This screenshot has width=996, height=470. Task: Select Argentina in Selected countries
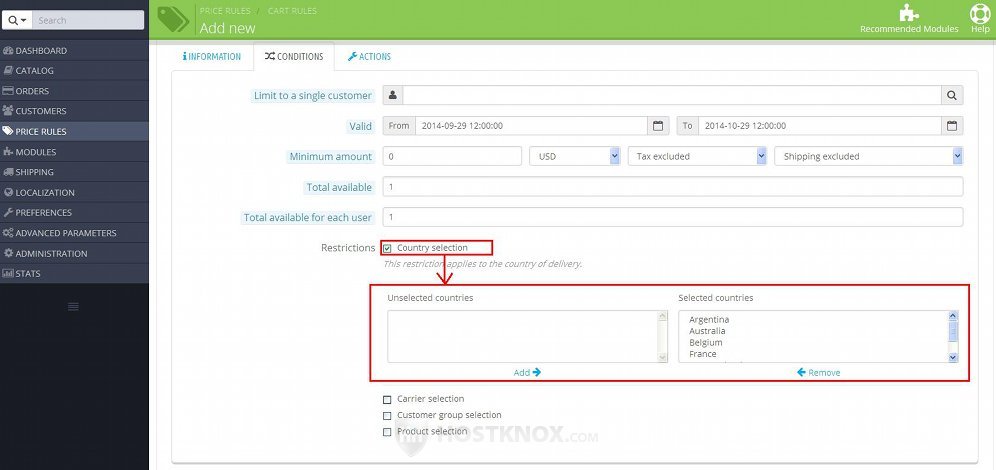pos(709,319)
